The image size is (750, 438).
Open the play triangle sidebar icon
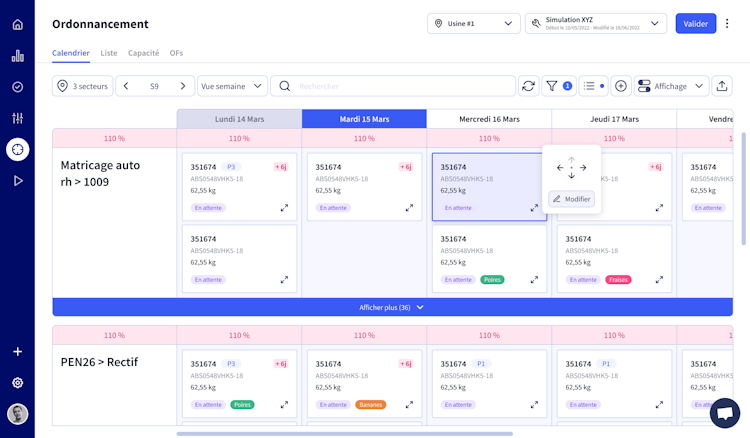point(18,181)
